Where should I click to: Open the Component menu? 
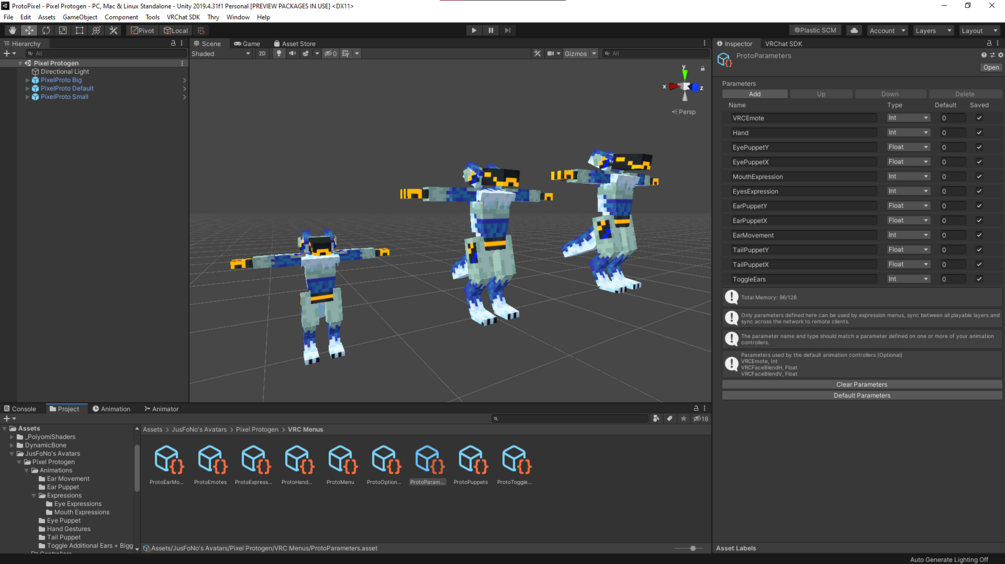[121, 17]
